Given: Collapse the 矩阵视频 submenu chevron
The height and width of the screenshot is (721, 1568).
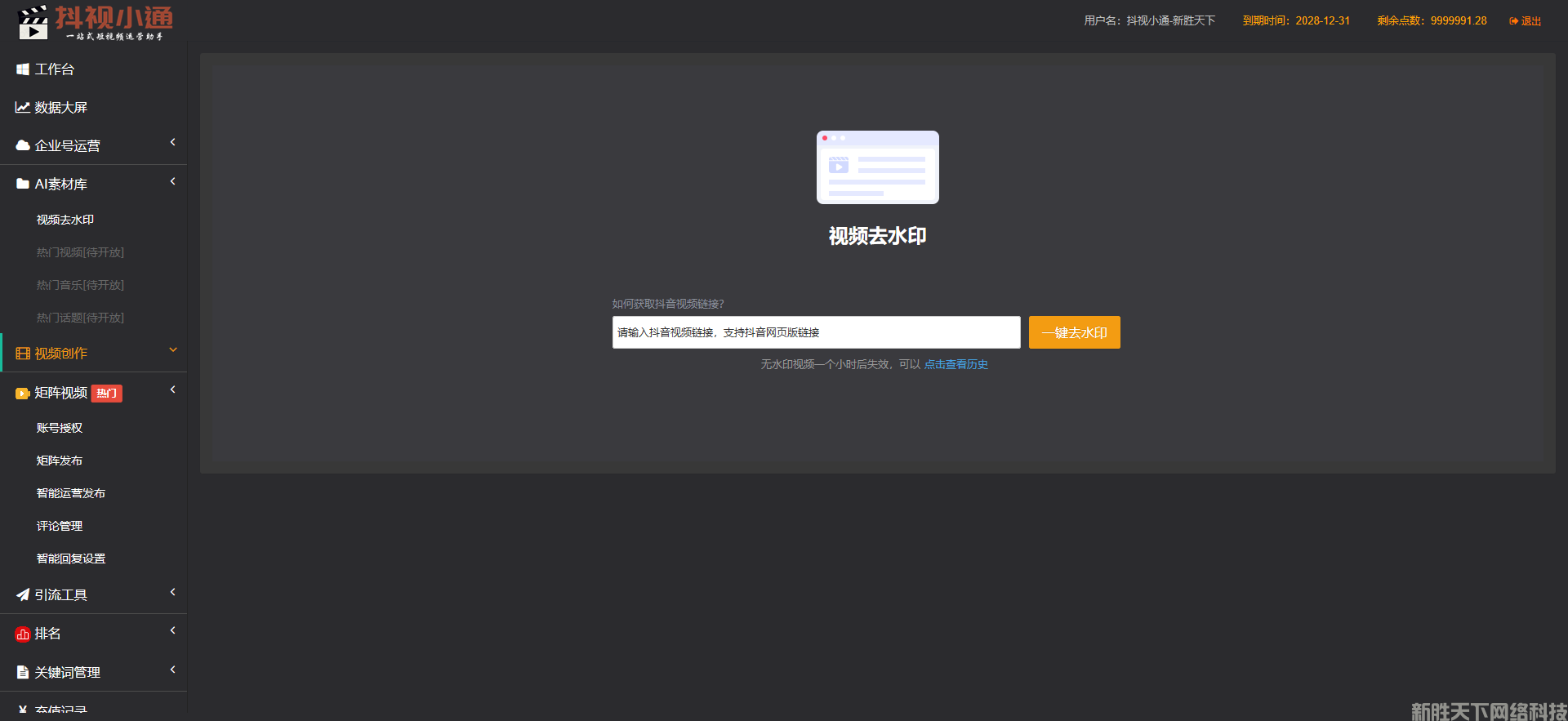Looking at the screenshot, I should pos(173,390).
